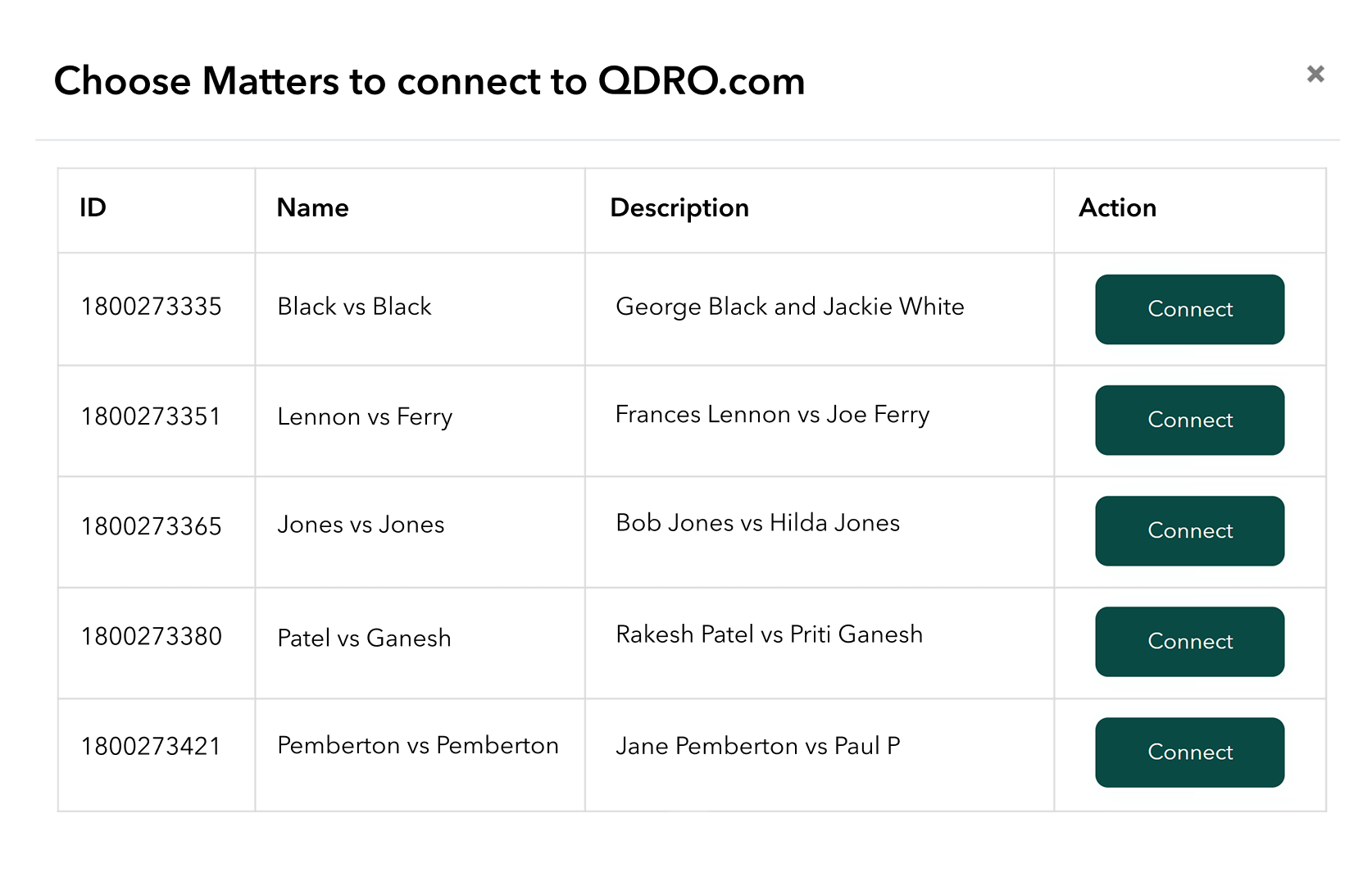Hit Connect for Pemberton vs Pemberton
Screen dimensions: 1372x882
click(x=1188, y=752)
